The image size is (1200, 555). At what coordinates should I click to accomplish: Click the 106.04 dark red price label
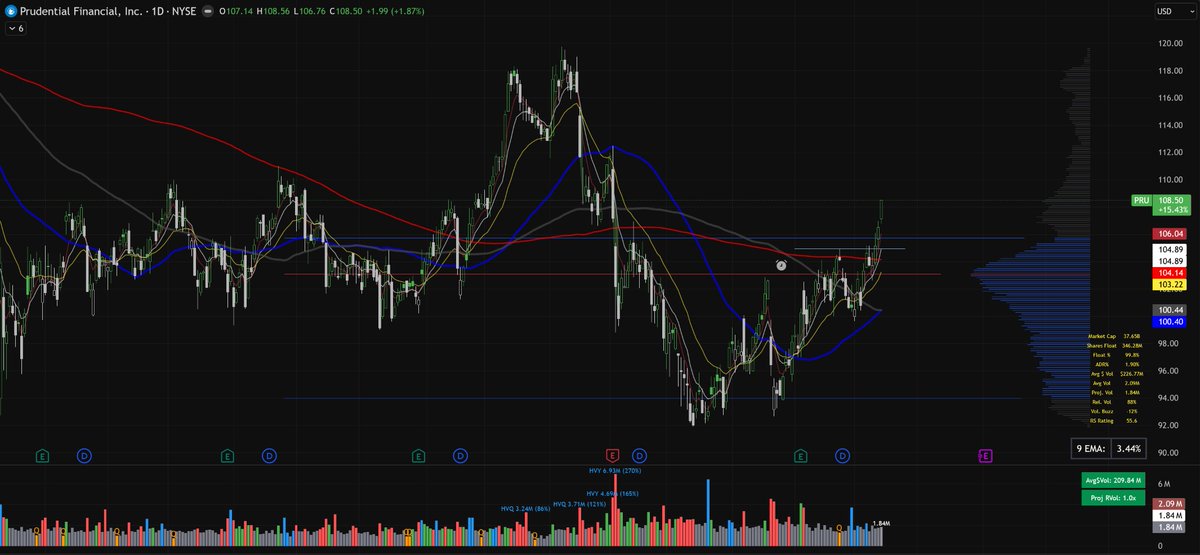click(x=1169, y=233)
